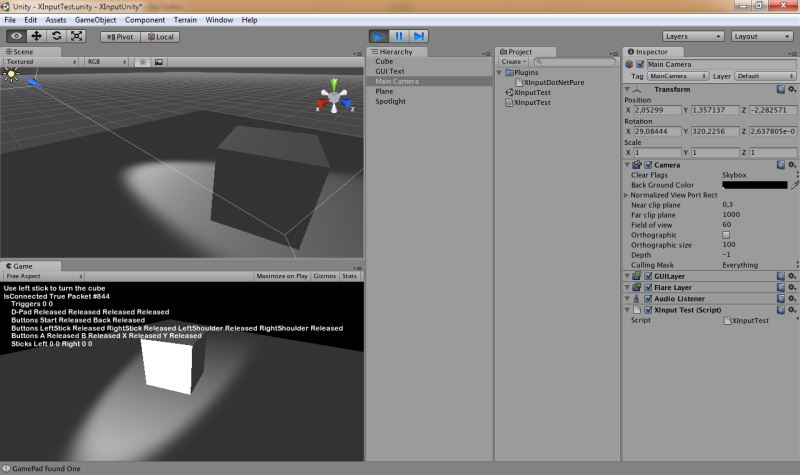Screen dimensions: 800x475
Task: Click the Pause button
Action: click(398, 36)
